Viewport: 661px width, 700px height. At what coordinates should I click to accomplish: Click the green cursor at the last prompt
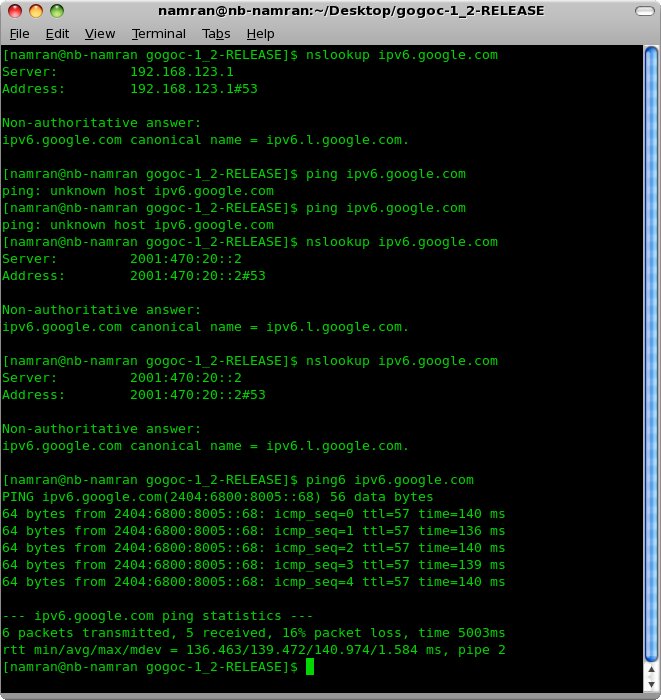[x=310, y=667]
